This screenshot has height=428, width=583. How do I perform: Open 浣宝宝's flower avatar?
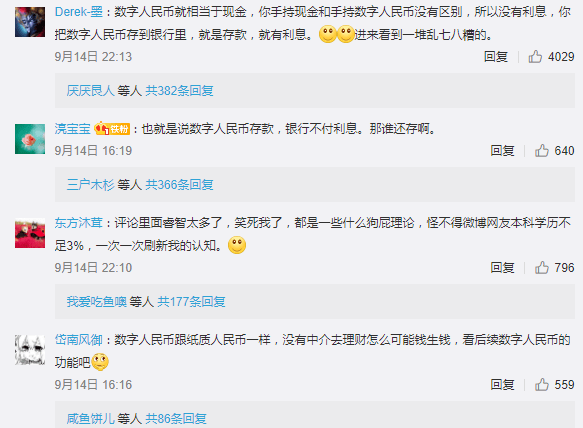[30, 139]
